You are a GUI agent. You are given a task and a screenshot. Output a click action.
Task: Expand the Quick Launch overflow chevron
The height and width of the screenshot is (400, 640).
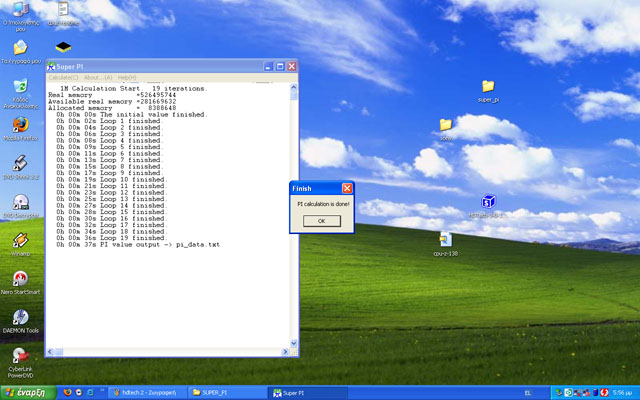point(102,390)
